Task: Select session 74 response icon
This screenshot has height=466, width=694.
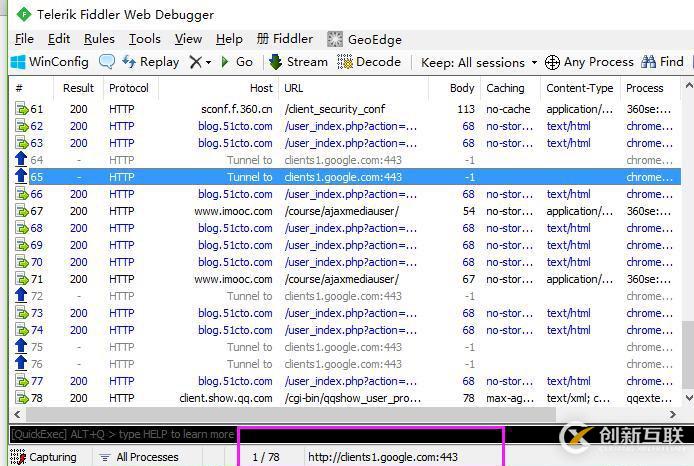Action: 22,330
